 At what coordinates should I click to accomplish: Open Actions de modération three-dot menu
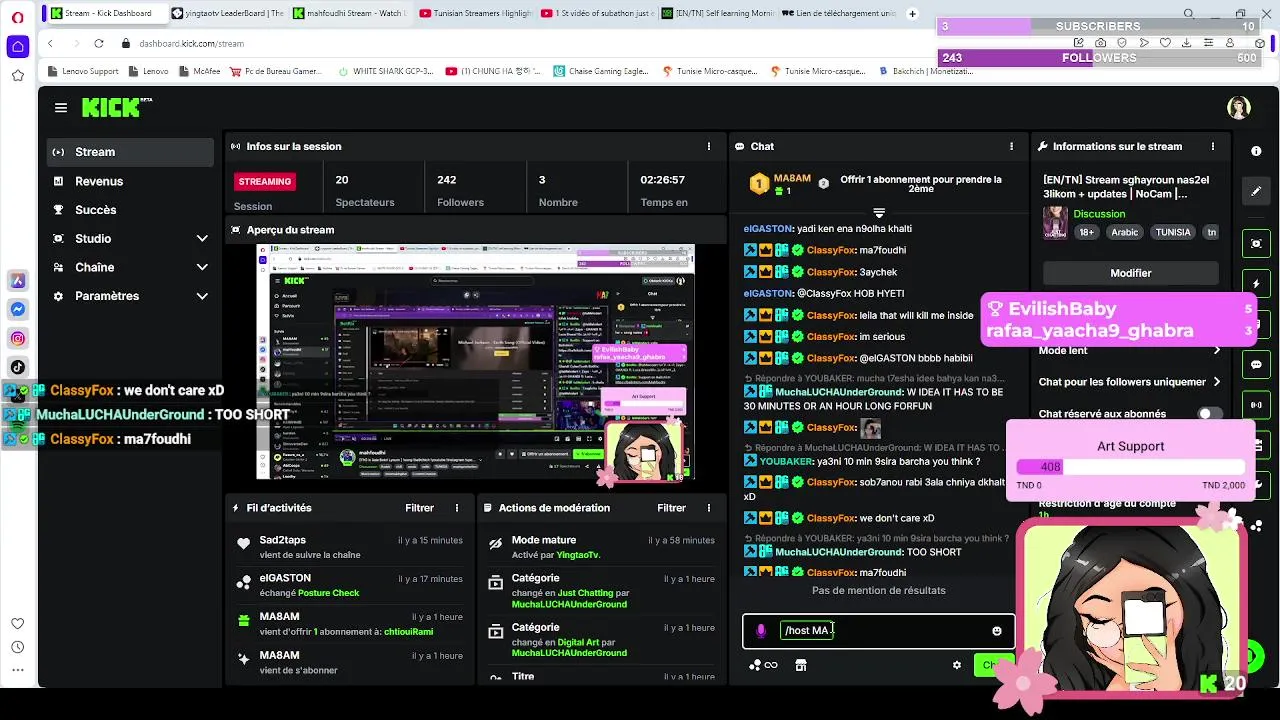pyautogui.click(x=709, y=508)
